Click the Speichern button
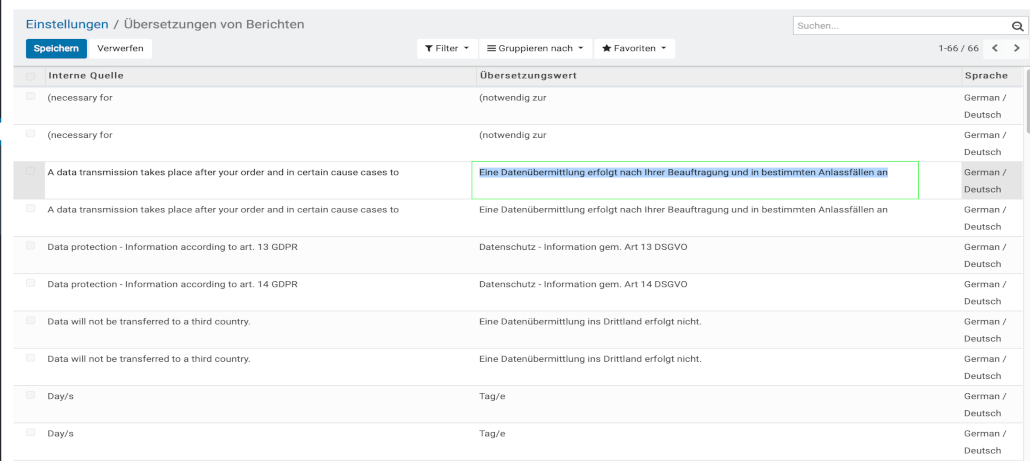This screenshot has height=461, width=1030. [56, 48]
